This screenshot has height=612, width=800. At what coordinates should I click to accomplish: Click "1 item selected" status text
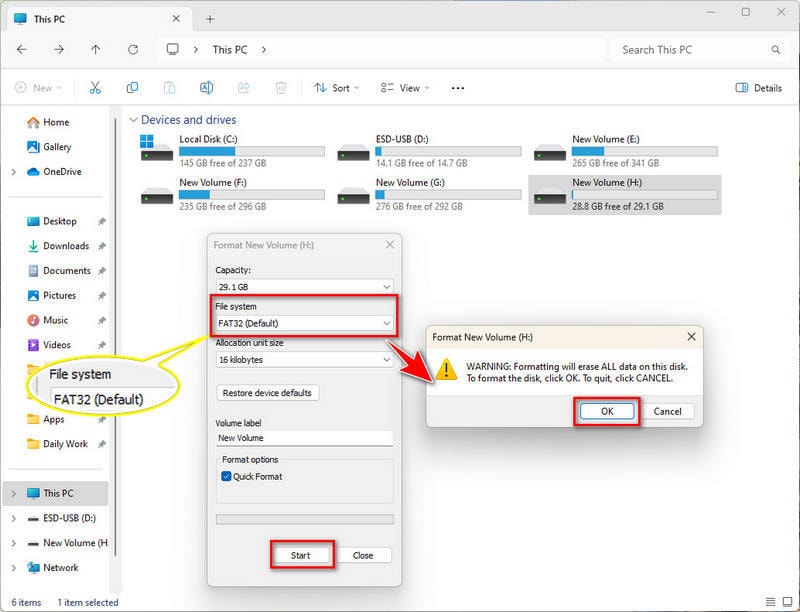click(88, 602)
